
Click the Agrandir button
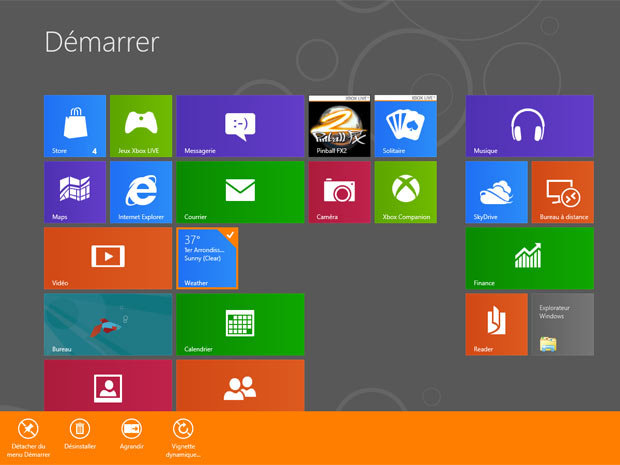click(x=132, y=434)
